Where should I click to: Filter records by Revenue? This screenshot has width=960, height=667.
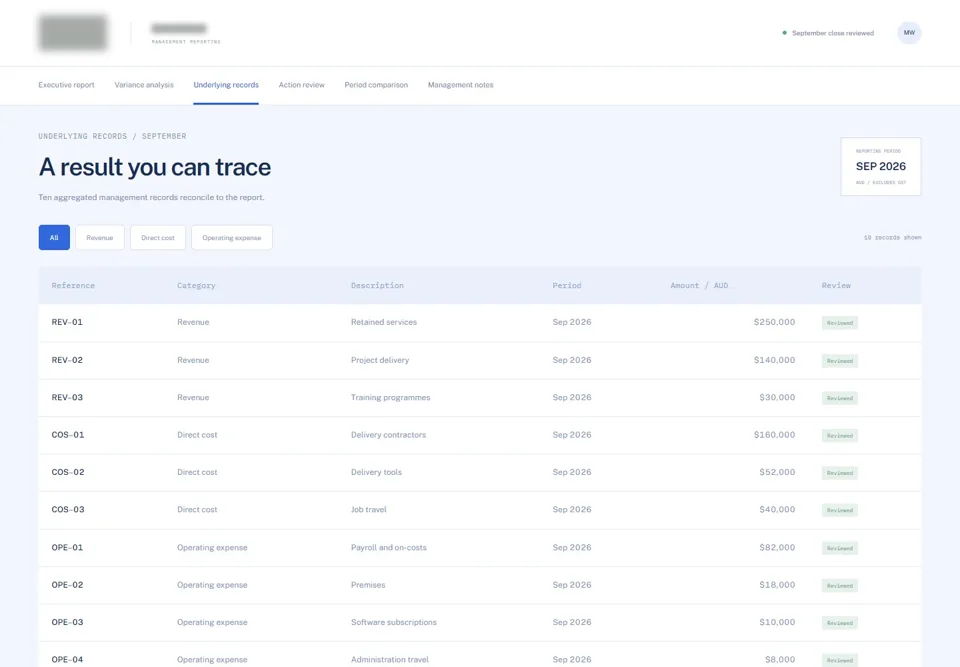point(100,238)
